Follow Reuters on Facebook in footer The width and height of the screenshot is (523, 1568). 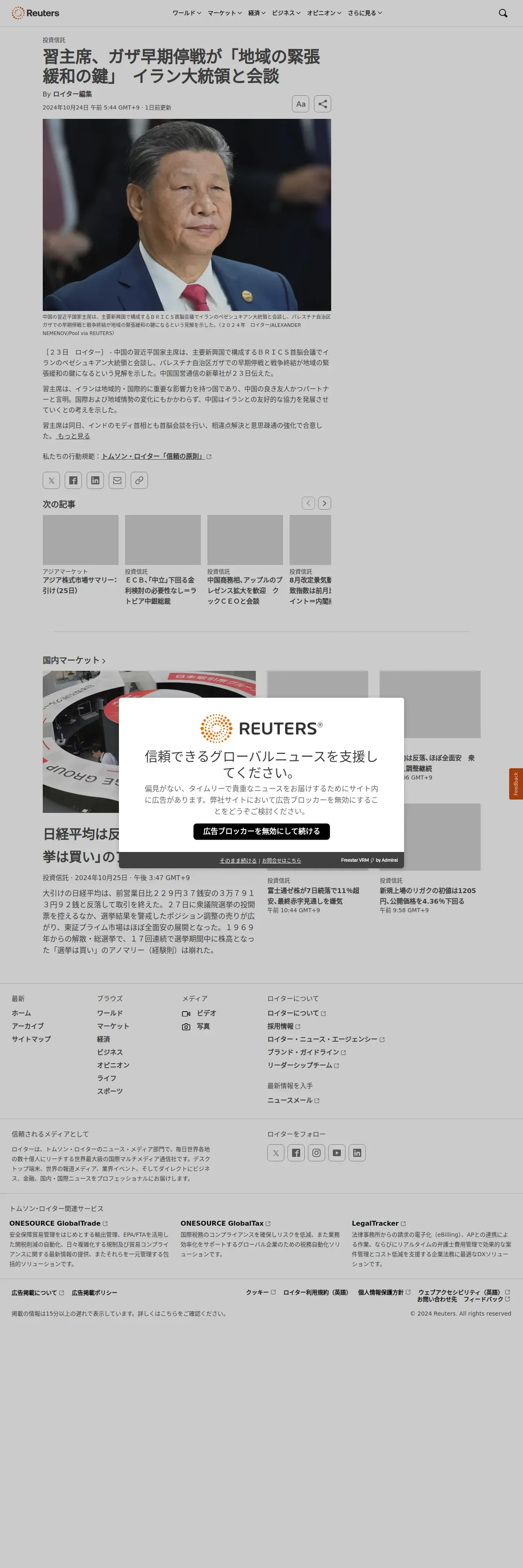pyautogui.click(x=296, y=1152)
